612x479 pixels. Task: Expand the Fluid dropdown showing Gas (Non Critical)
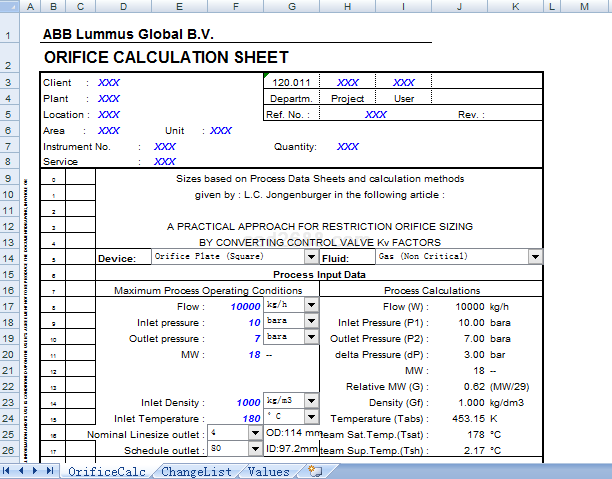click(535, 257)
